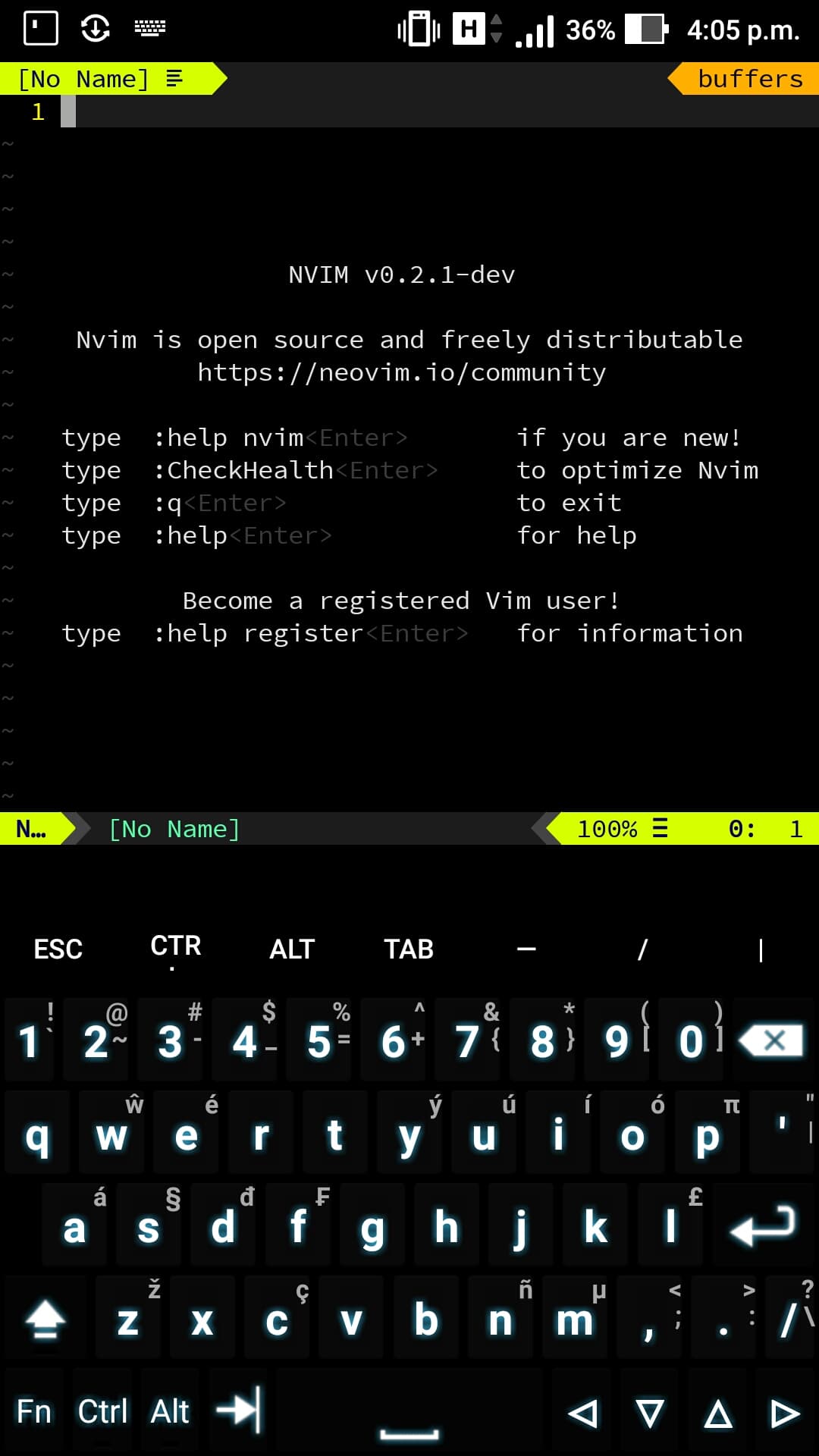Screen dimensions: 819x1456
Task: Tap the ALT modifier in the extra row
Action: (x=292, y=949)
